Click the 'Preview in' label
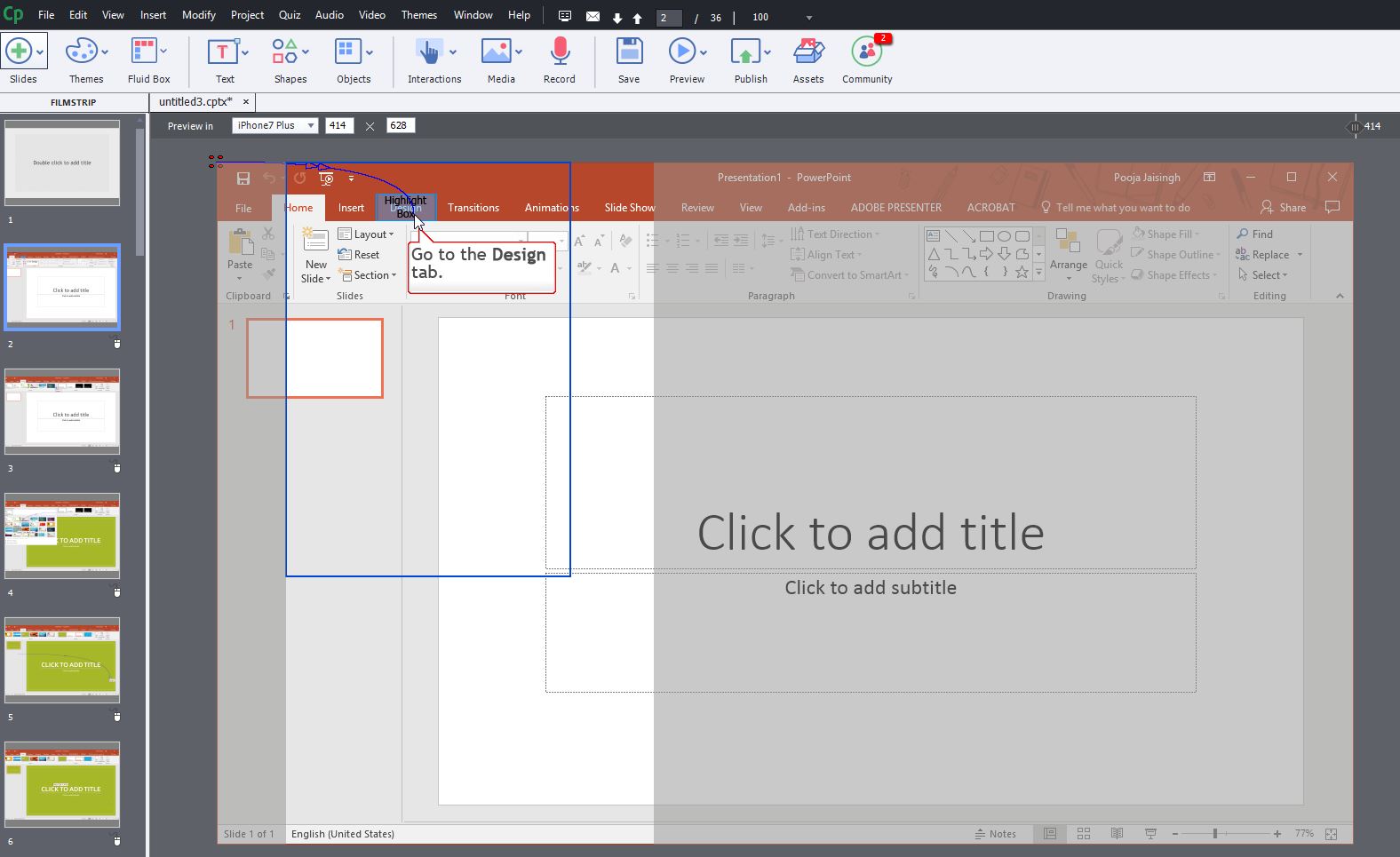Viewport: 1400px width, 857px height. point(190,126)
